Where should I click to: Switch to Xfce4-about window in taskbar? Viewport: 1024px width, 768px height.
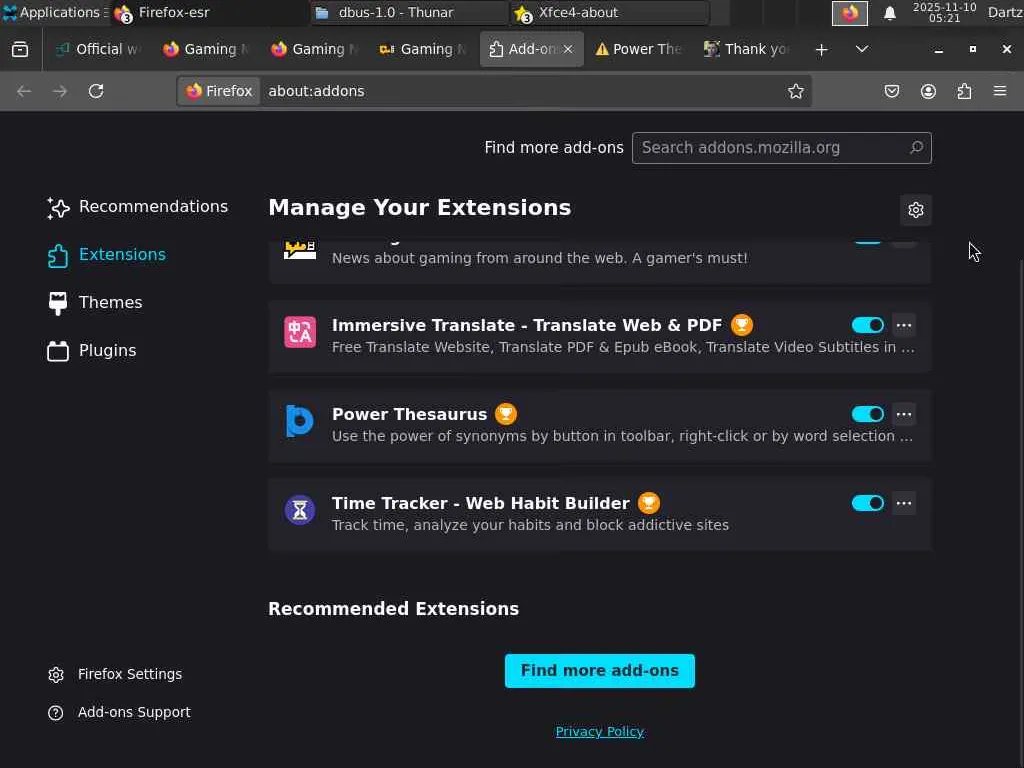point(610,12)
